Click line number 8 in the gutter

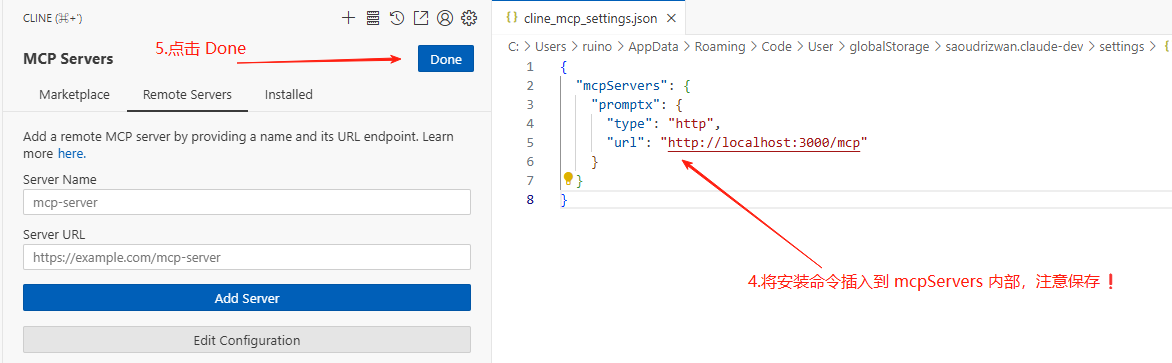[x=531, y=199]
